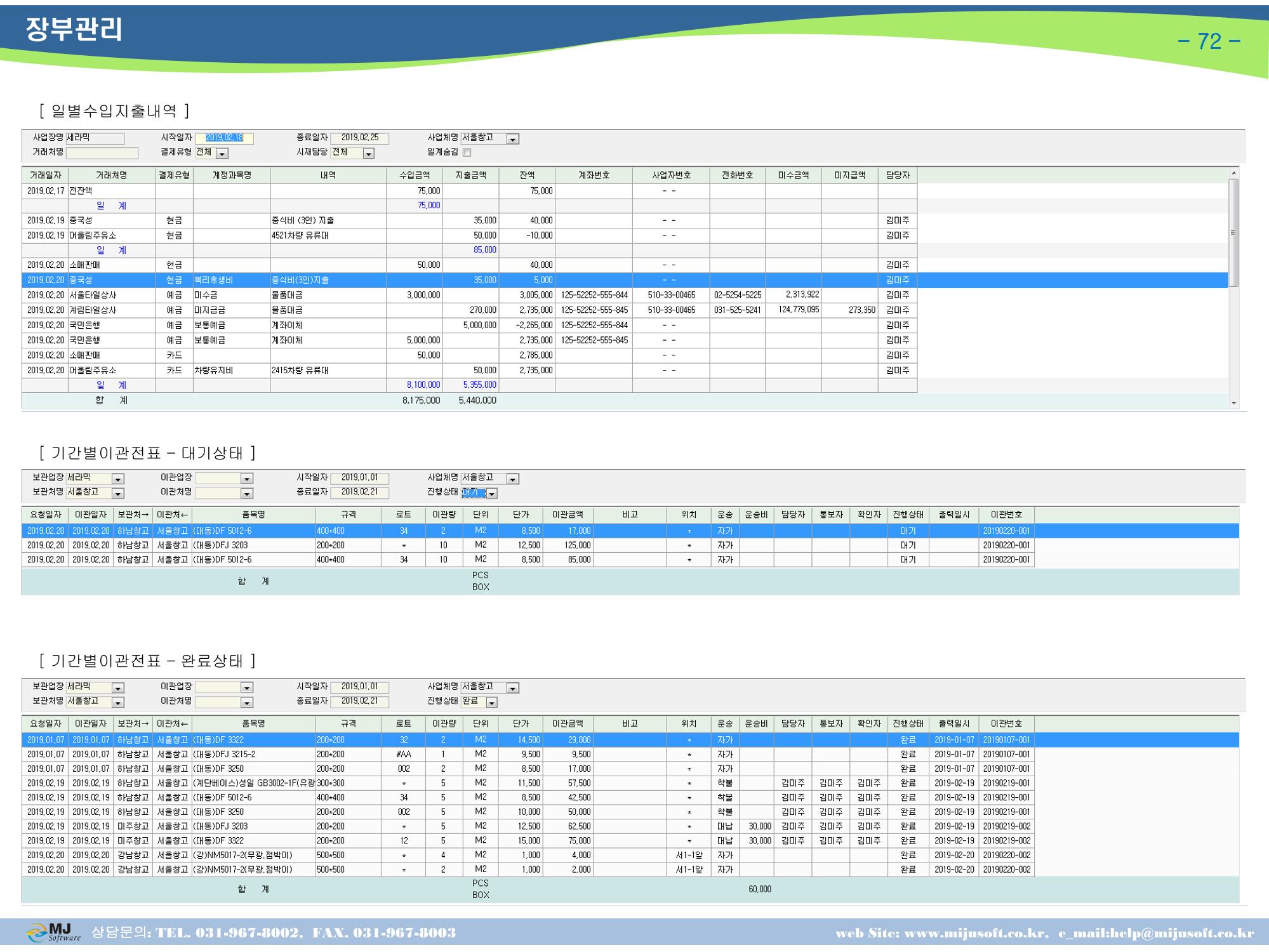The image size is (1269, 952).
Task: Select the (대동)DFJ 3203 대기 row
Action: click(528, 545)
